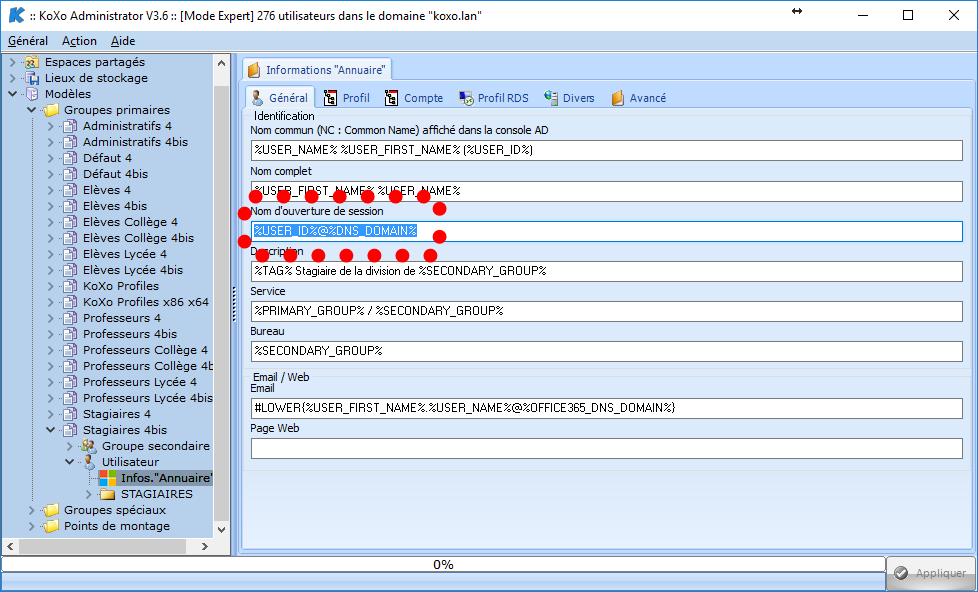
Task: Switch to the Divers tab
Action: 569,98
